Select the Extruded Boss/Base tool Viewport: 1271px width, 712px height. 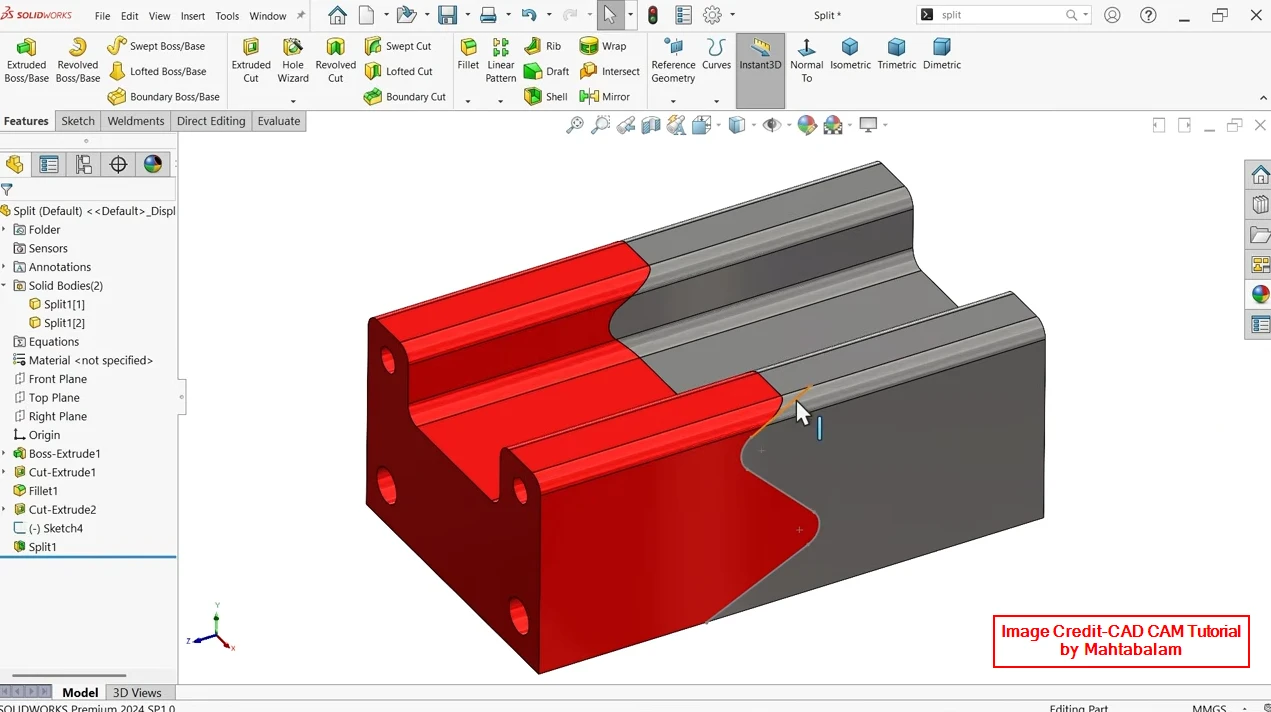tap(26, 60)
